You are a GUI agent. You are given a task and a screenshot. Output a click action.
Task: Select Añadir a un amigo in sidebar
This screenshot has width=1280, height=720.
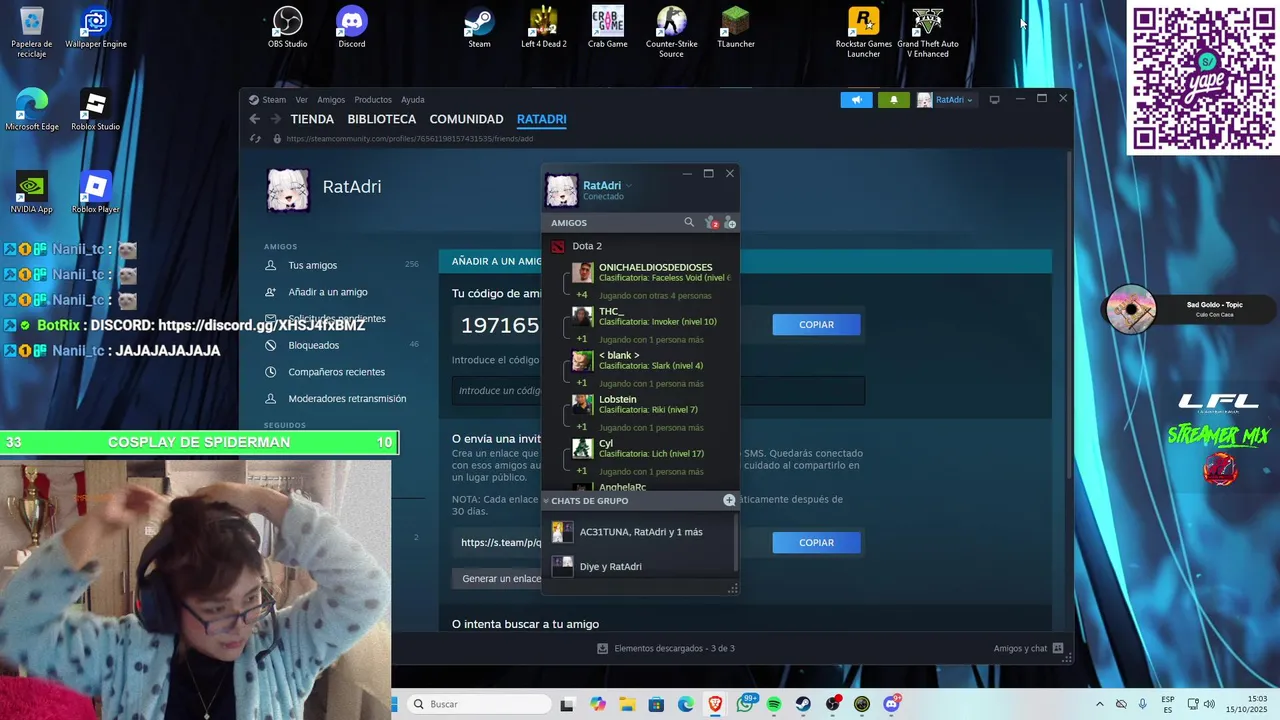click(328, 292)
